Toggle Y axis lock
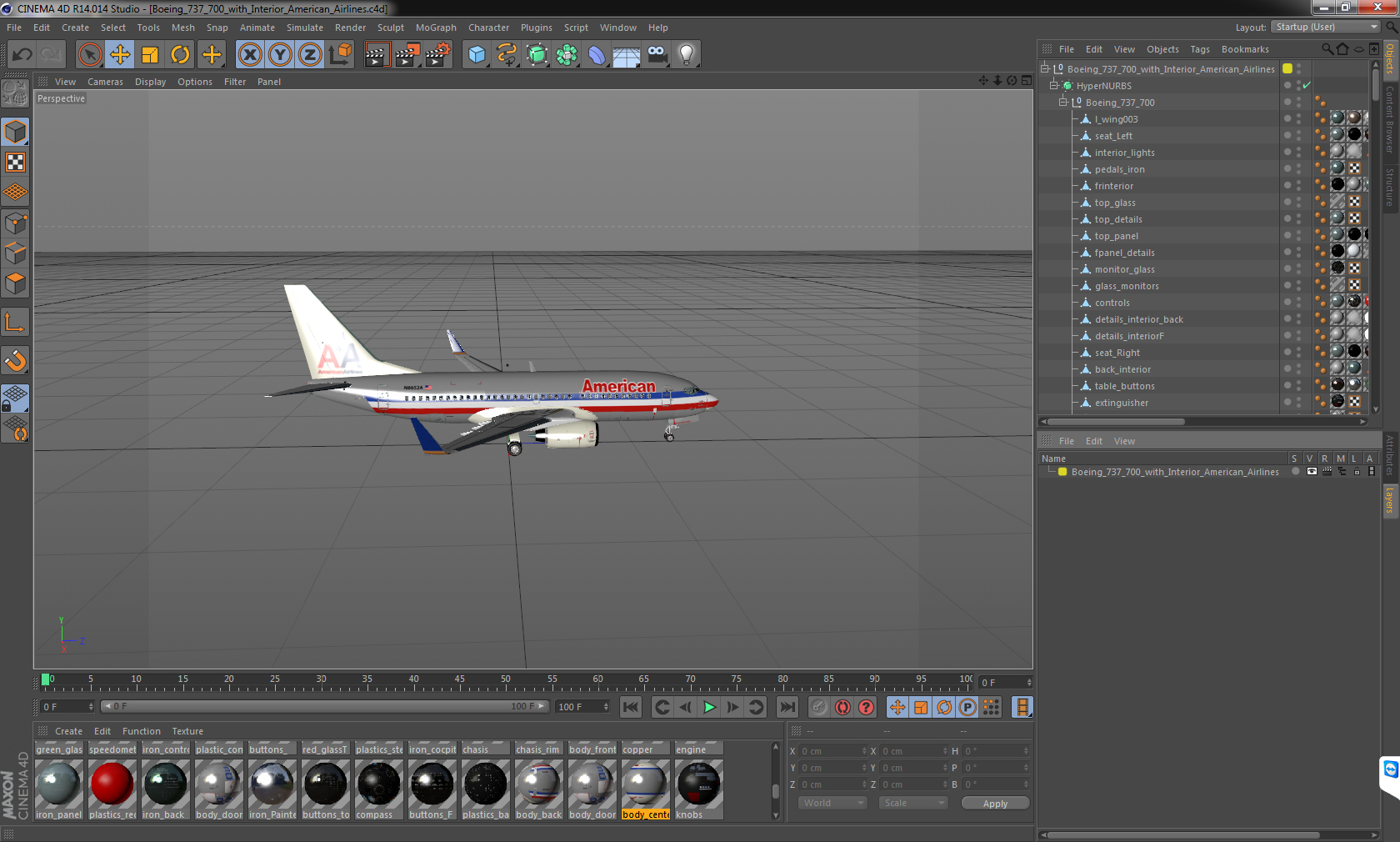 pyautogui.click(x=280, y=55)
